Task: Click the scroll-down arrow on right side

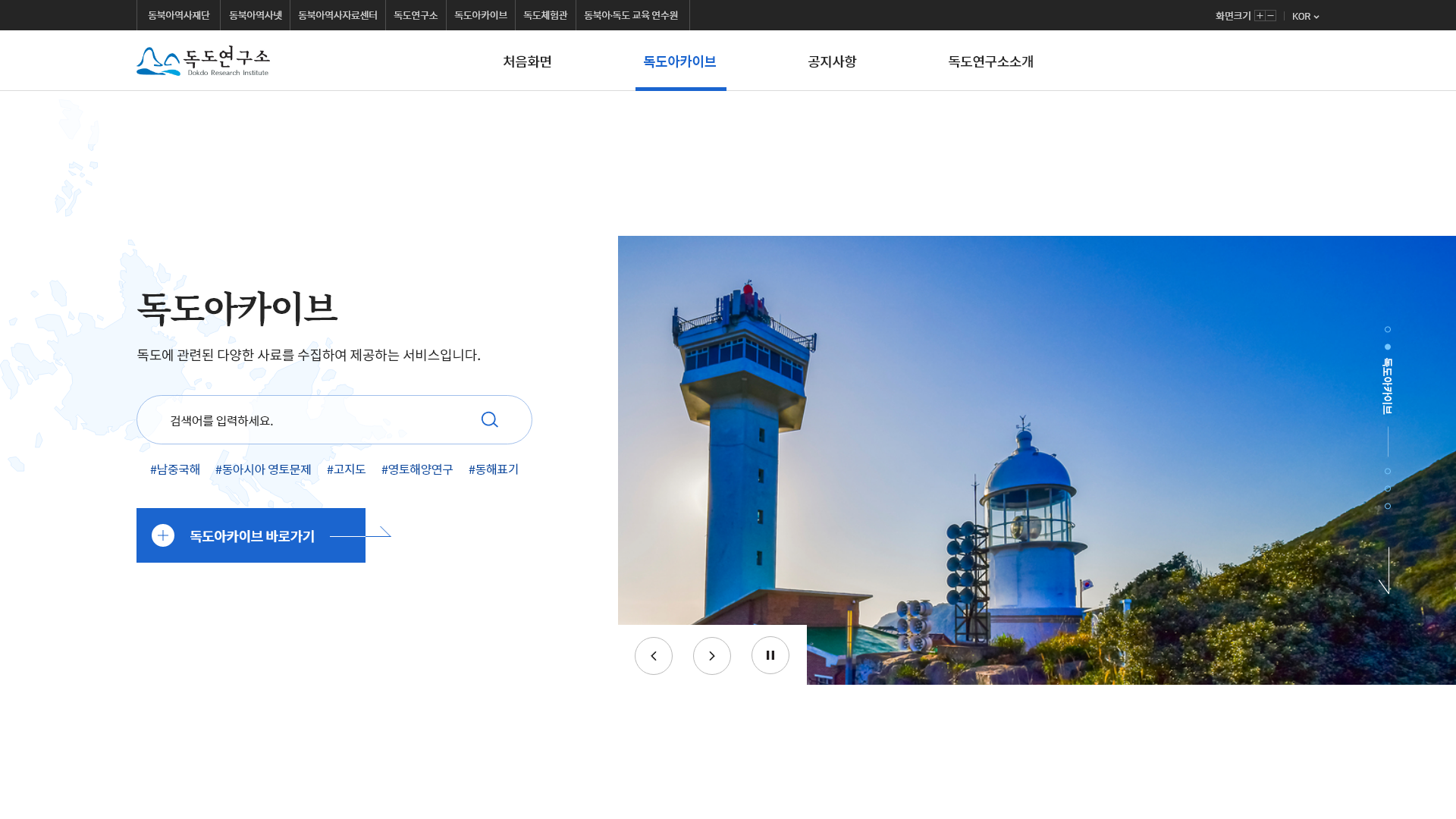Action: point(1386,570)
